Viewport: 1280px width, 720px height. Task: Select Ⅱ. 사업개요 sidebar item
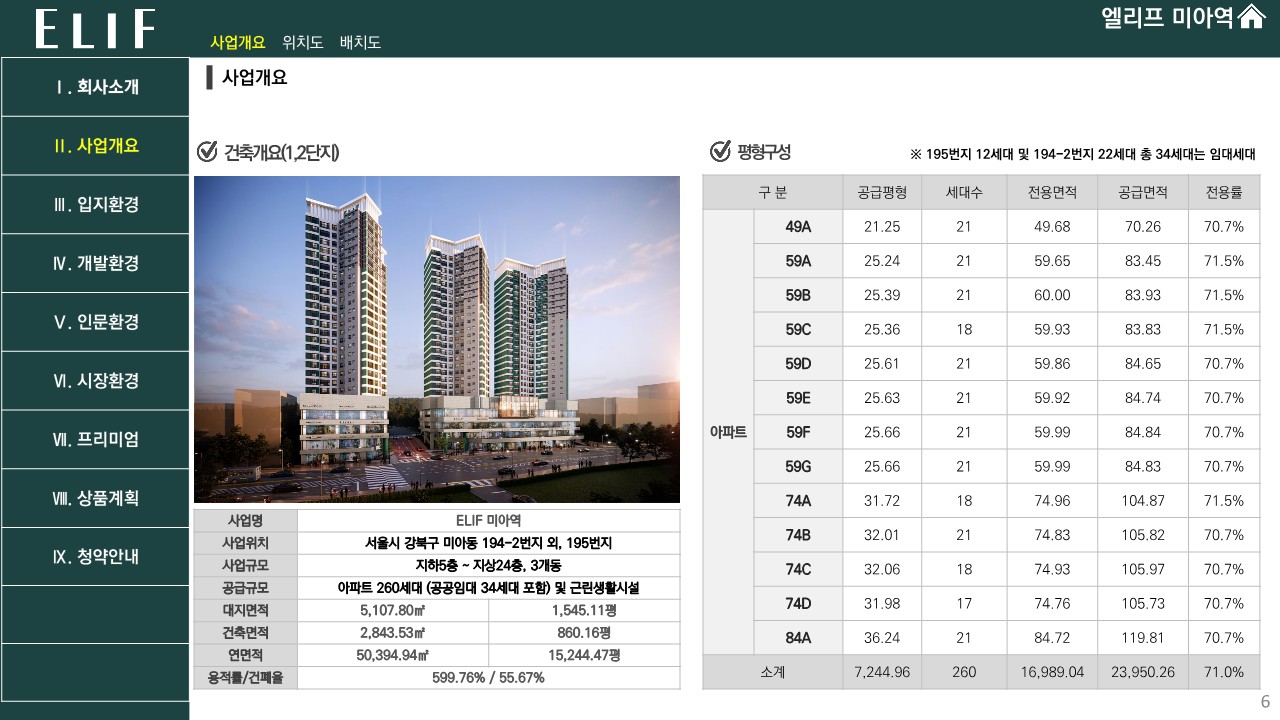click(96, 146)
